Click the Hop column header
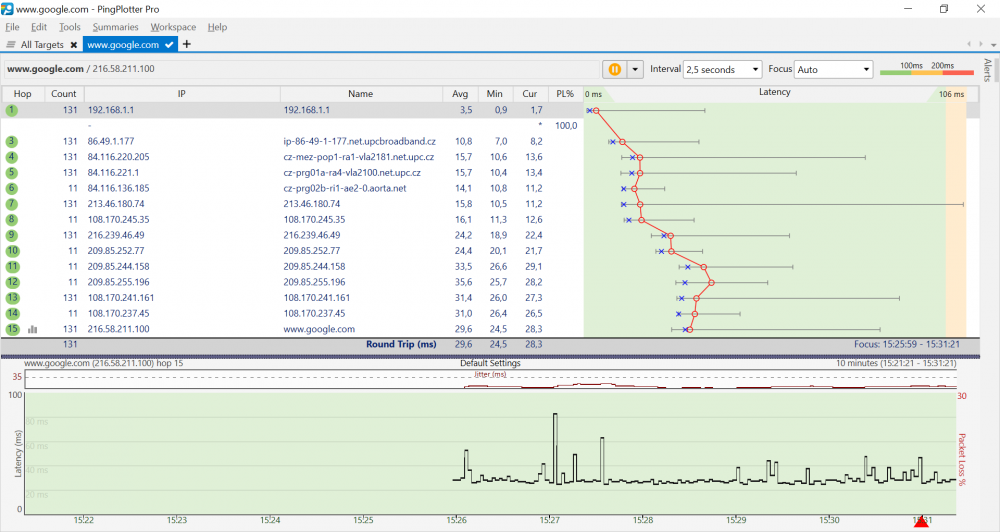Viewport: 1000px width, 532px height. (22, 94)
